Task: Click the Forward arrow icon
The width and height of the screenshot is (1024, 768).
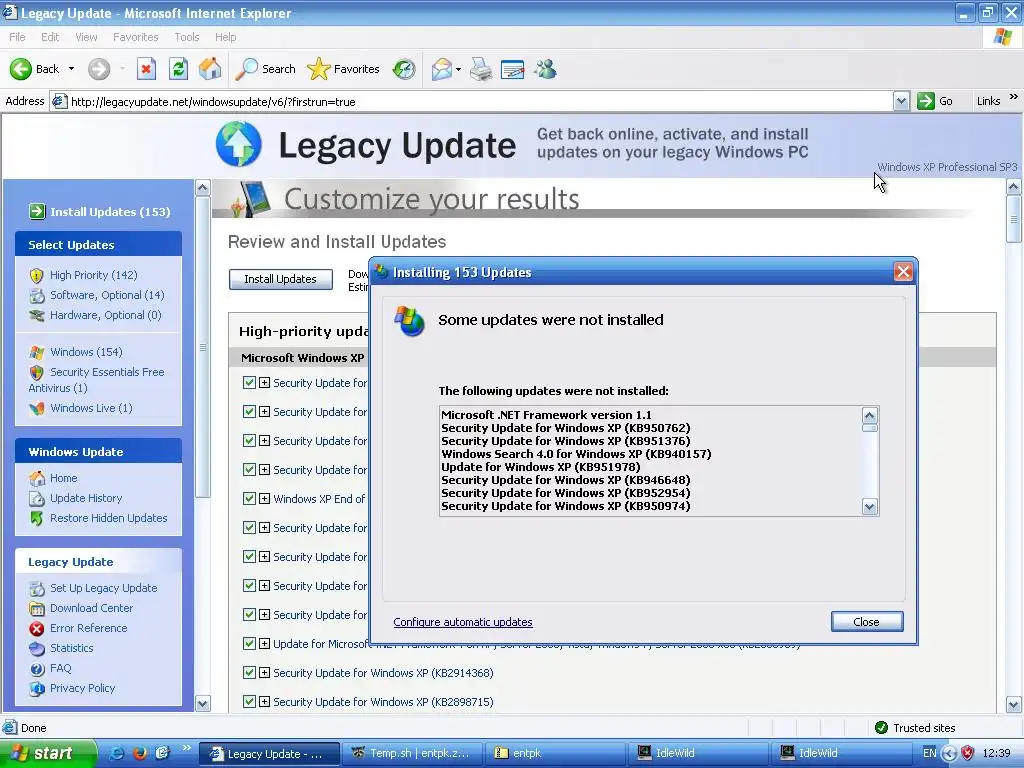Action: (x=99, y=69)
